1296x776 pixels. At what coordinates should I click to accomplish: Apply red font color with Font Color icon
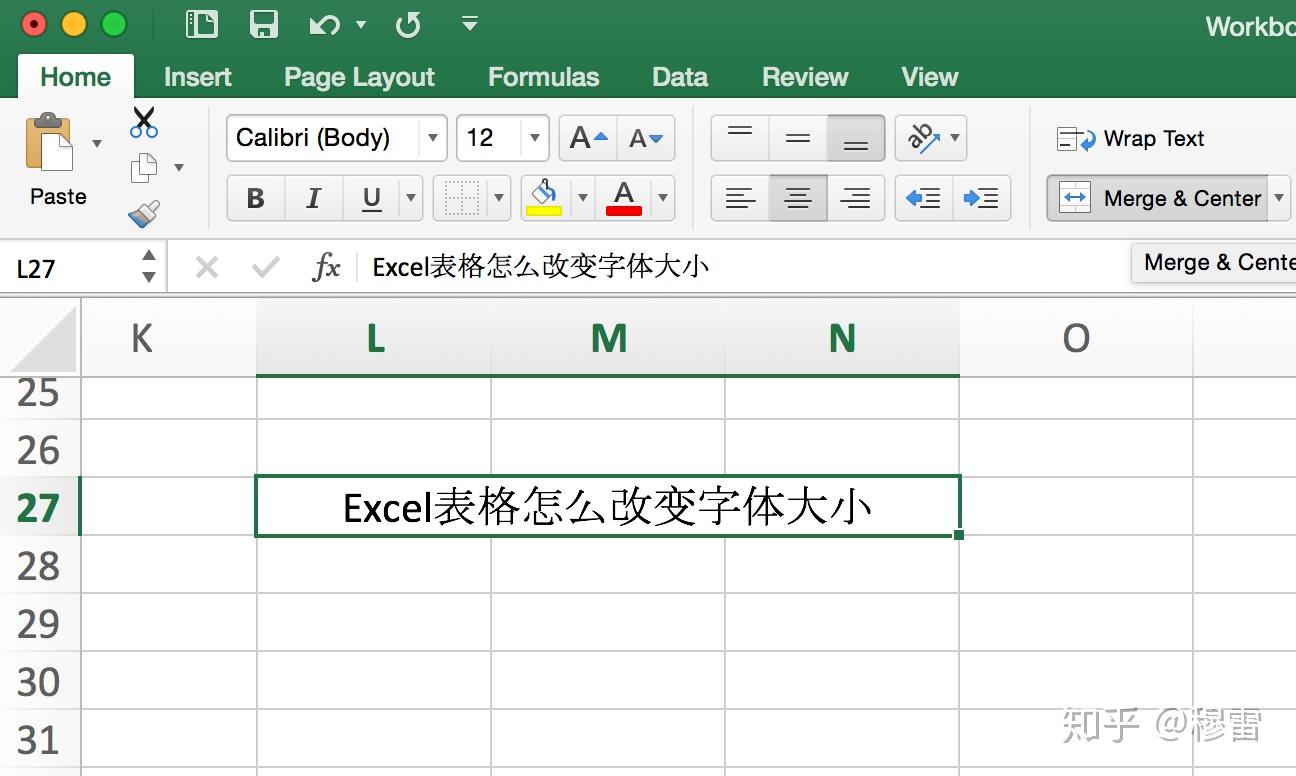pyautogui.click(x=623, y=197)
